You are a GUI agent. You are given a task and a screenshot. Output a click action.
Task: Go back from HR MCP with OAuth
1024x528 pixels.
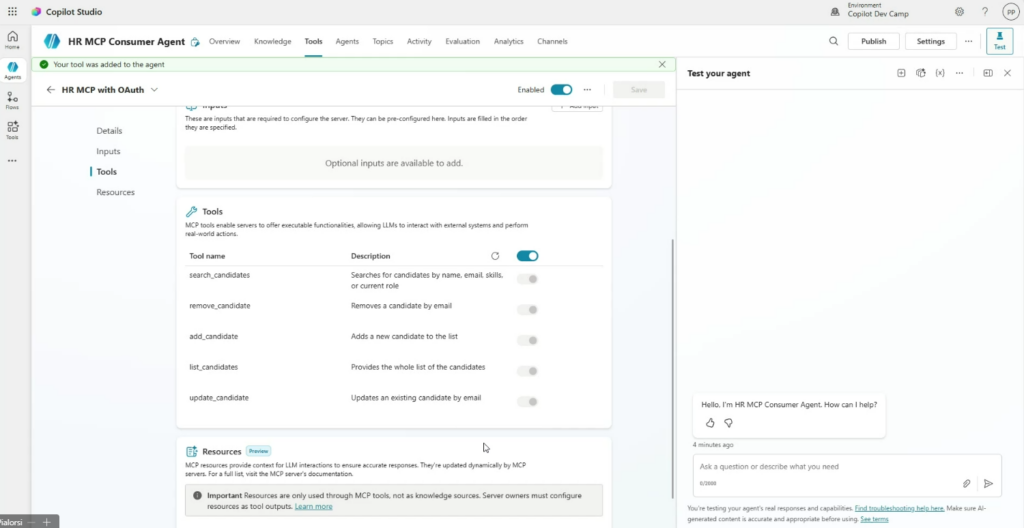(50, 90)
